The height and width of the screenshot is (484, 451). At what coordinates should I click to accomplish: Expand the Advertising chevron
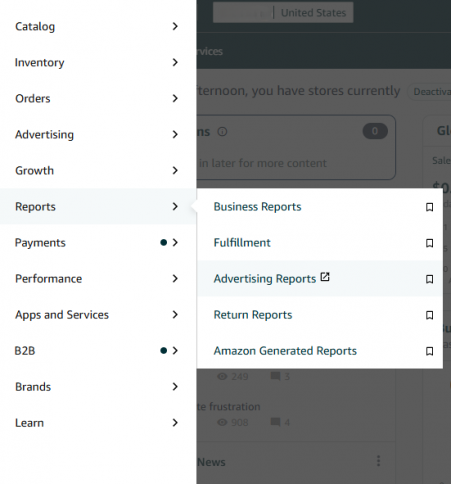pyautogui.click(x=175, y=134)
